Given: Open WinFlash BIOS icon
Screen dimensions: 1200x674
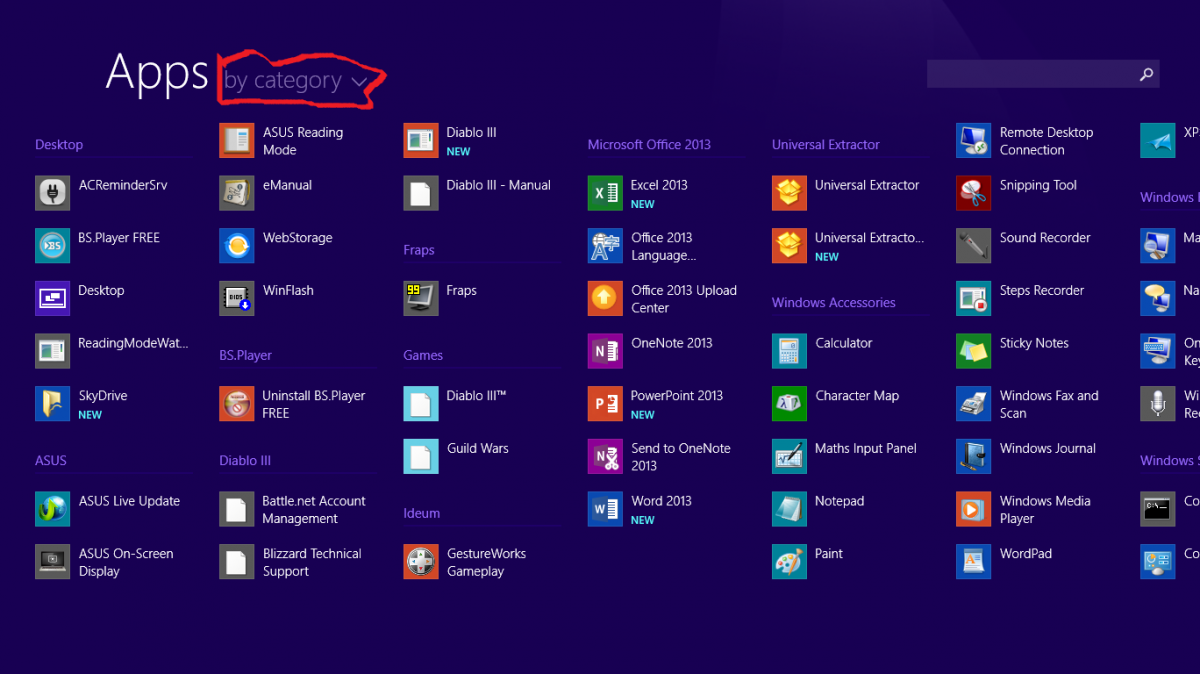Looking at the screenshot, I should [237, 298].
